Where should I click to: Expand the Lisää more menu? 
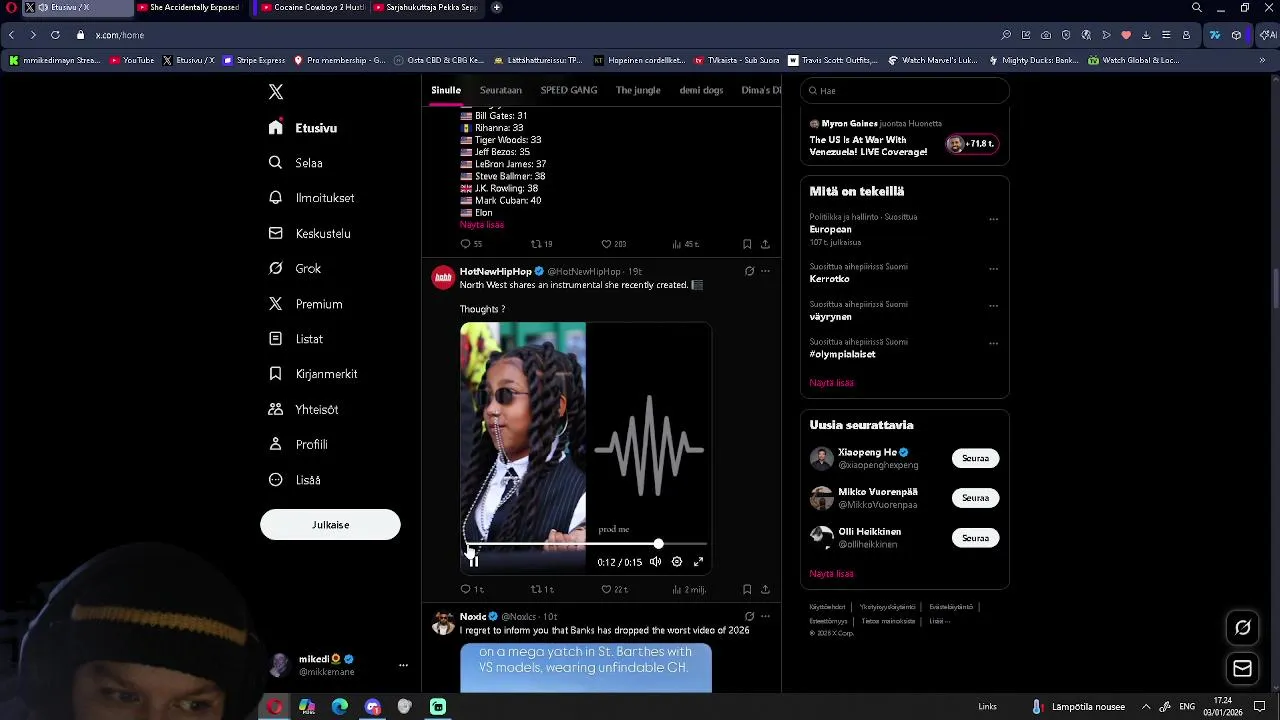295,480
